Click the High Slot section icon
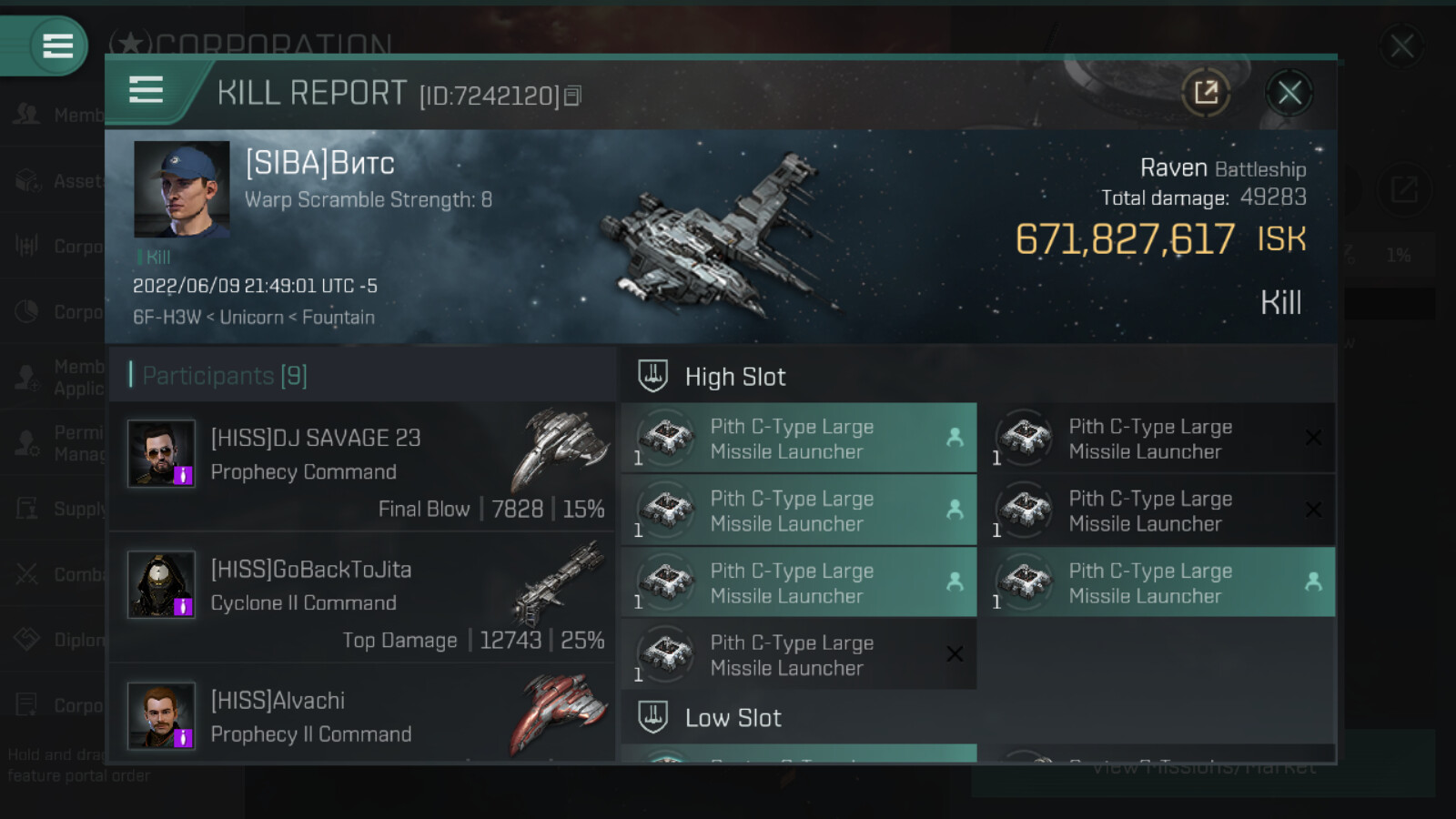1456x819 pixels. pos(653,376)
